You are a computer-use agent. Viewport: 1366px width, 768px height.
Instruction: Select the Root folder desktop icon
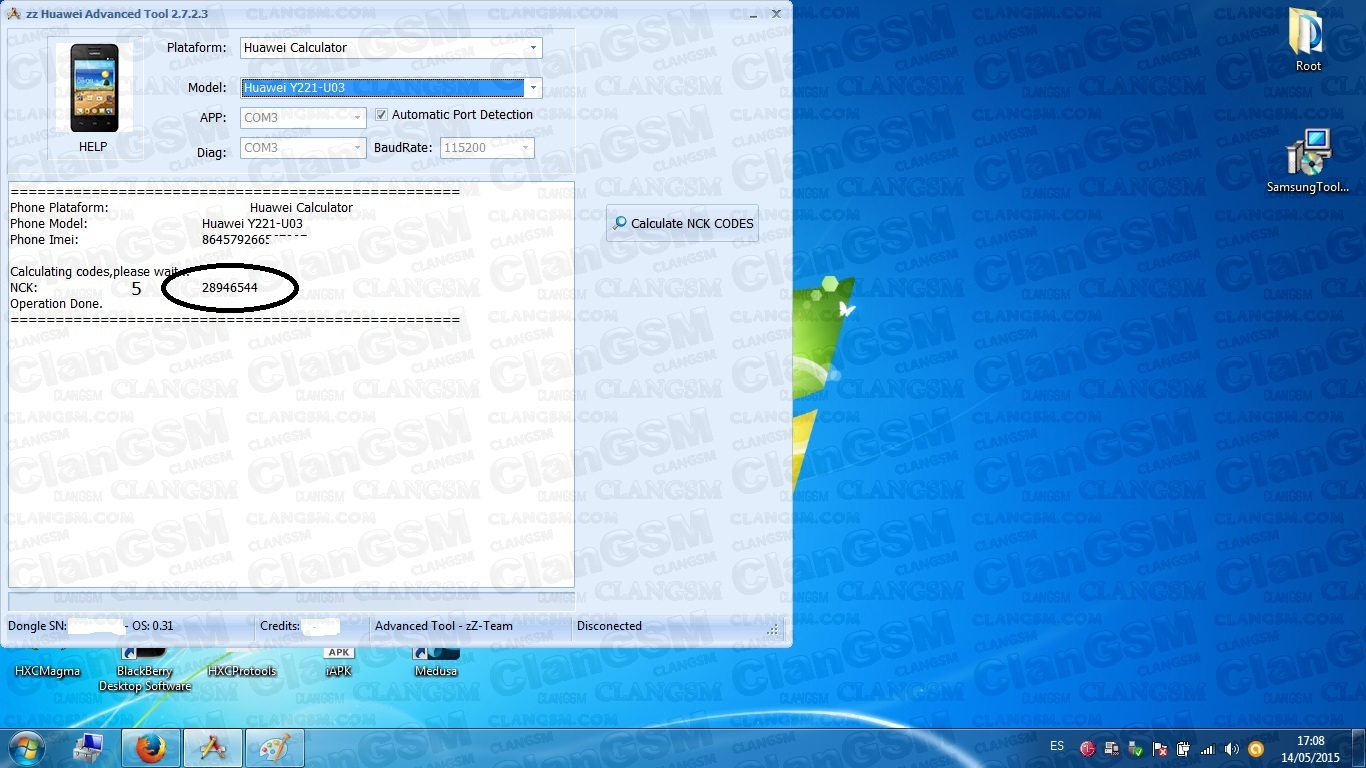pos(1308,41)
